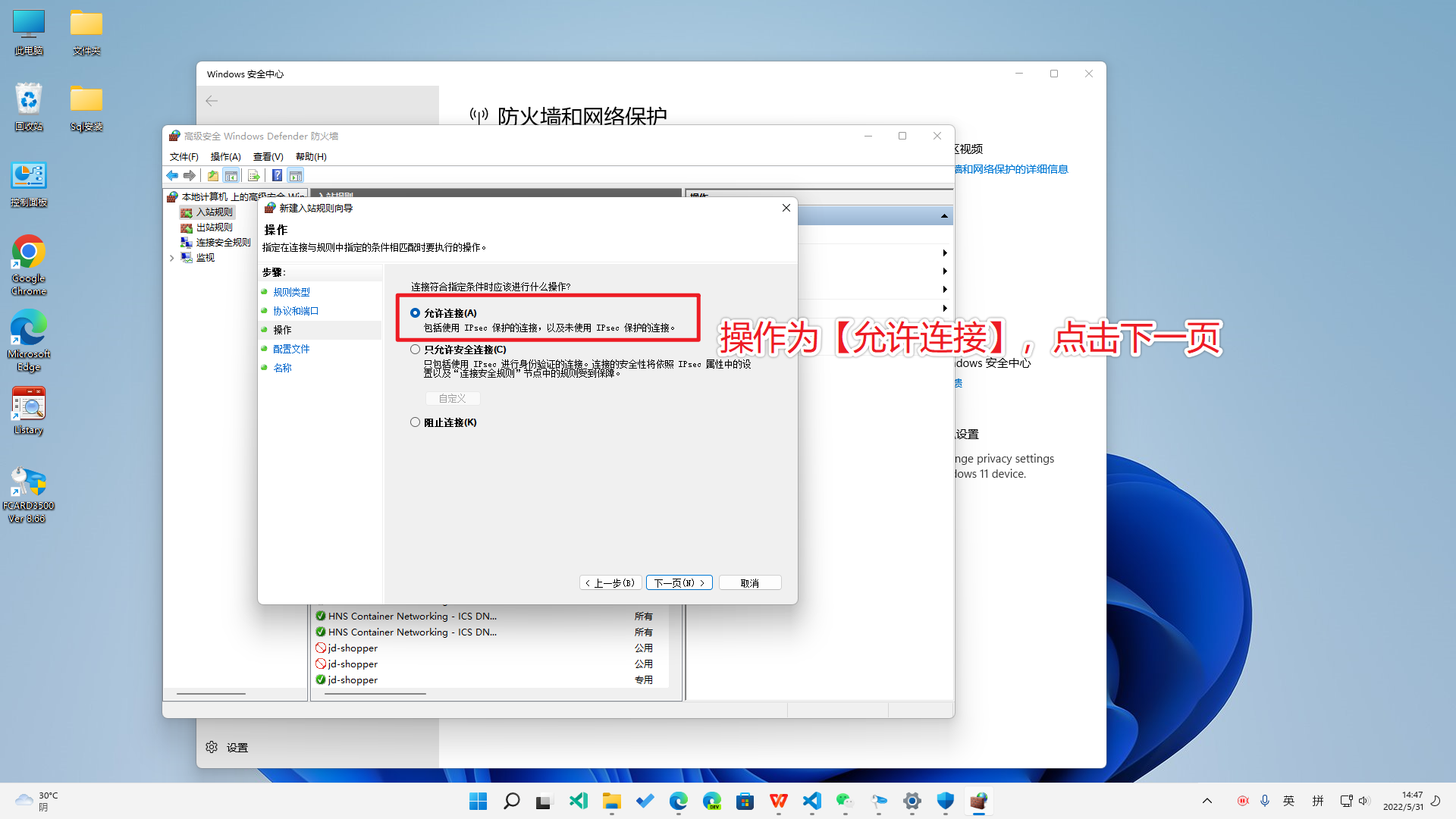
Task: Select 监视 node in the firewall tree
Action: point(205,258)
